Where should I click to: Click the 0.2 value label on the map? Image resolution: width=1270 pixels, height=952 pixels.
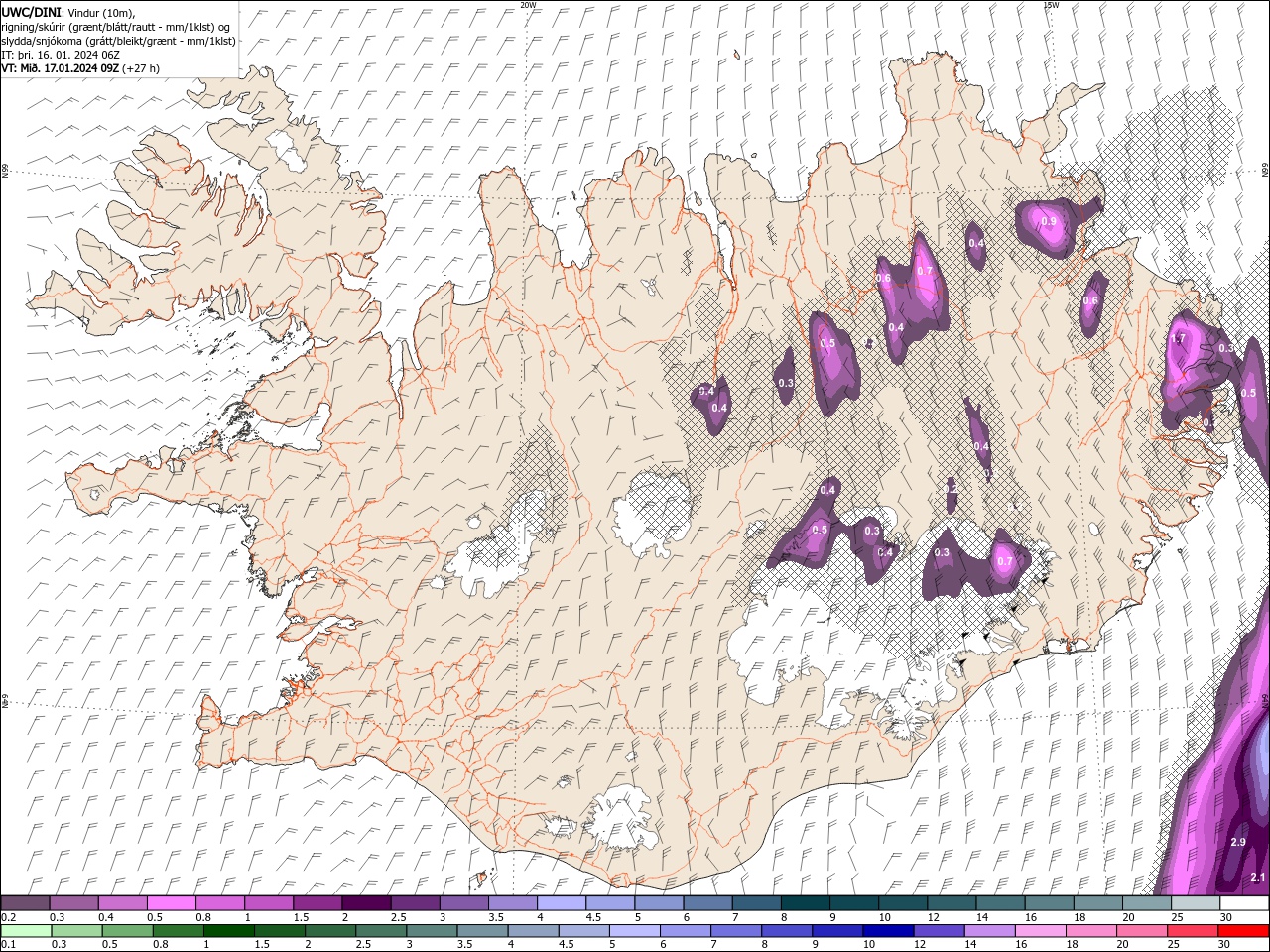pyautogui.click(x=952, y=489)
